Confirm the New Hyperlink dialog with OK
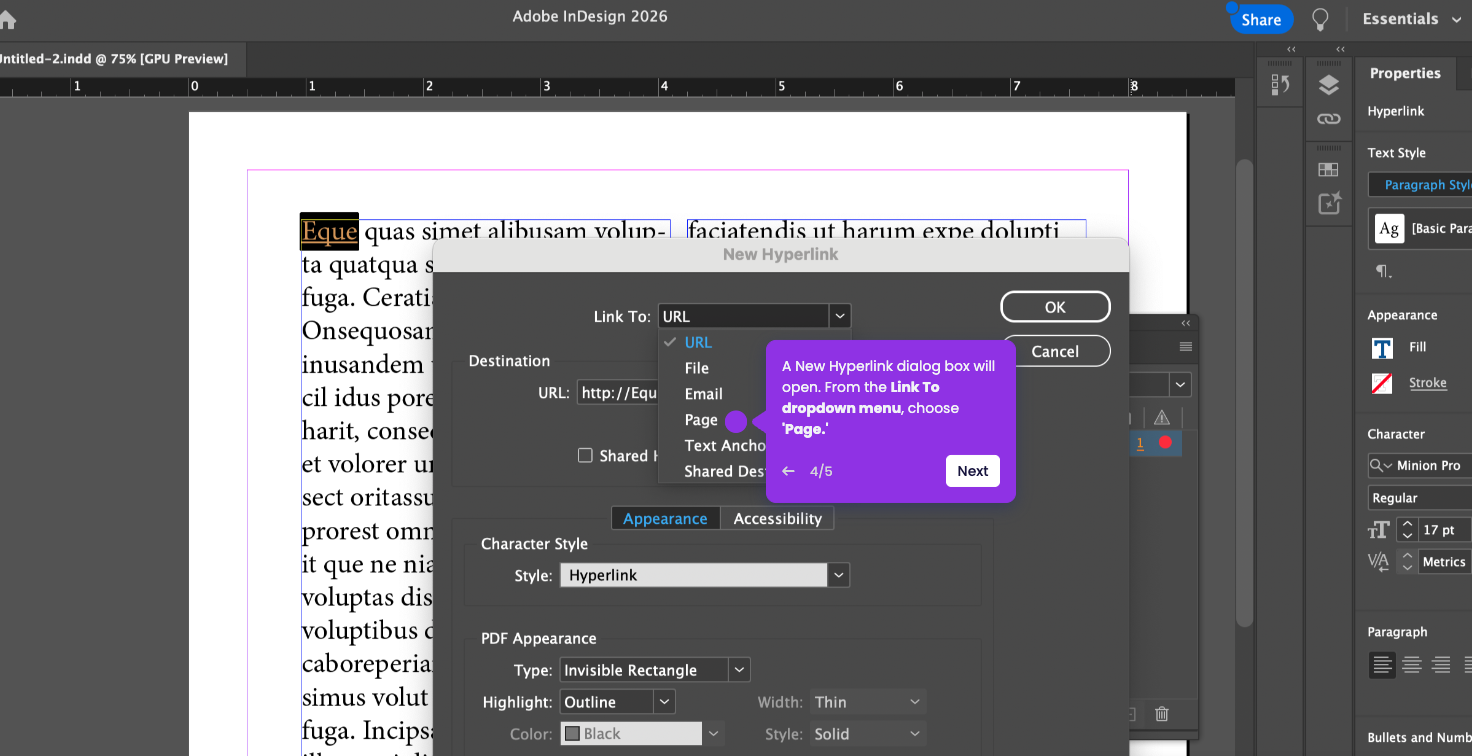Image resolution: width=1472 pixels, height=756 pixels. (x=1055, y=307)
